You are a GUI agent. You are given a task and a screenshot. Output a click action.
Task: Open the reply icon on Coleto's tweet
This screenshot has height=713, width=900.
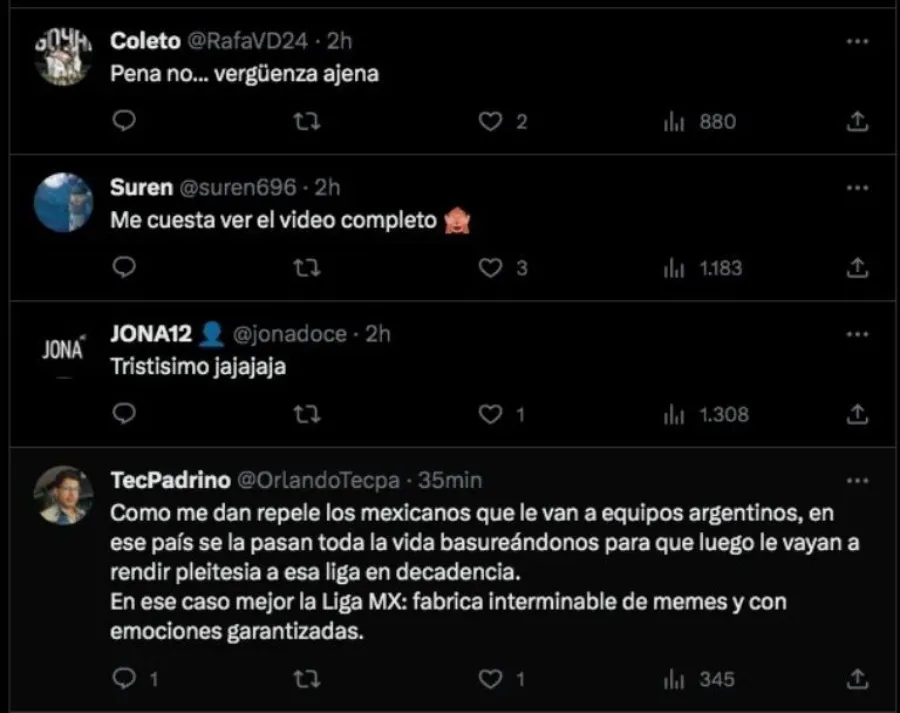[123, 122]
